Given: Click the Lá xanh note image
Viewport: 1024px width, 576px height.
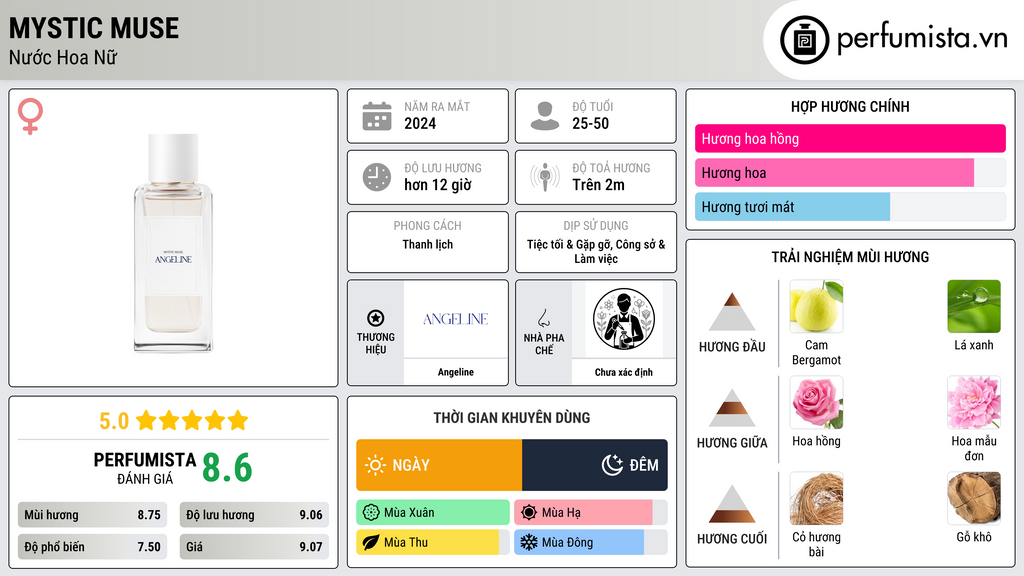Looking at the screenshot, I should coord(974,306).
